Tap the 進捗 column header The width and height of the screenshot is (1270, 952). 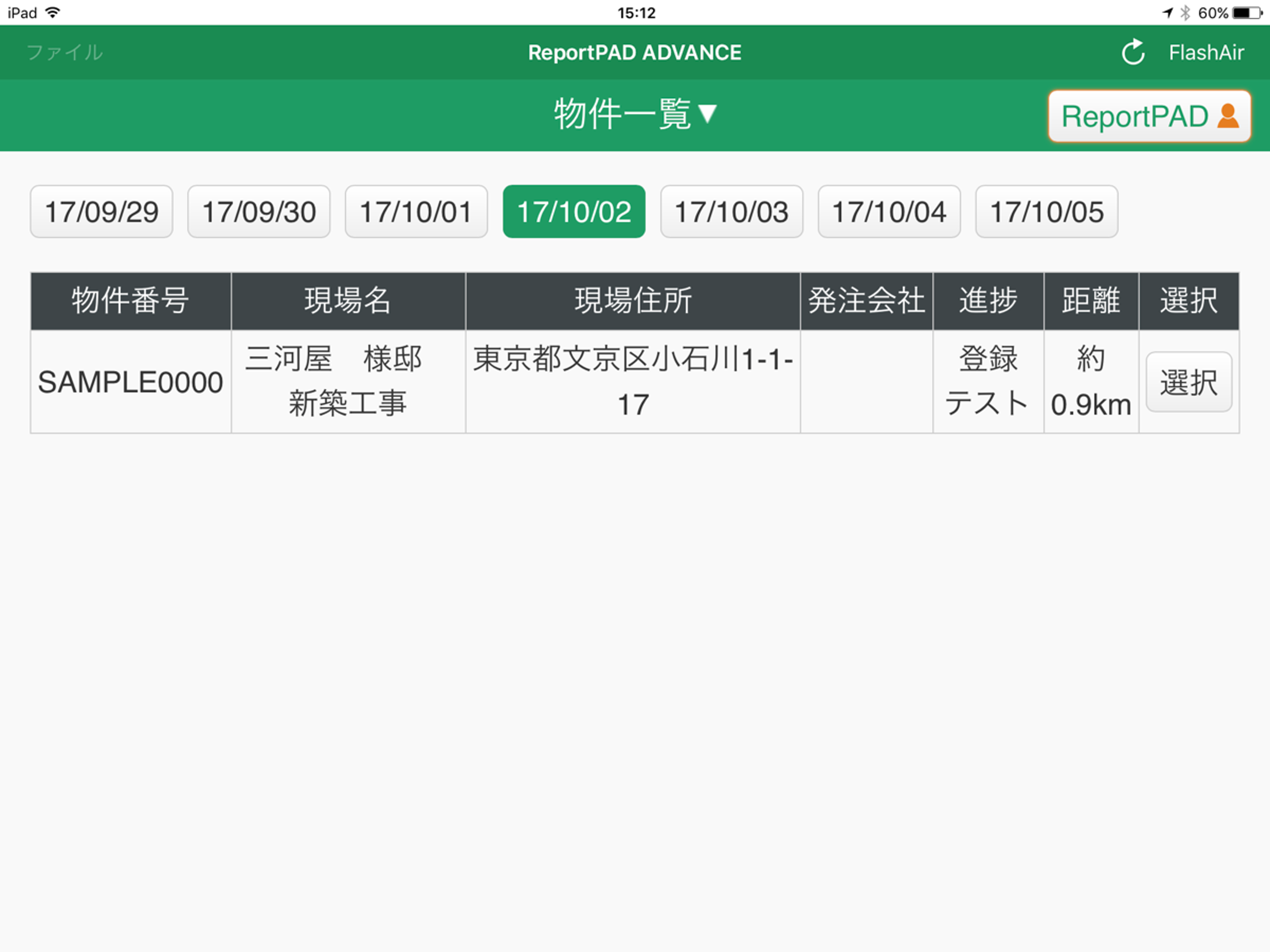tap(988, 301)
